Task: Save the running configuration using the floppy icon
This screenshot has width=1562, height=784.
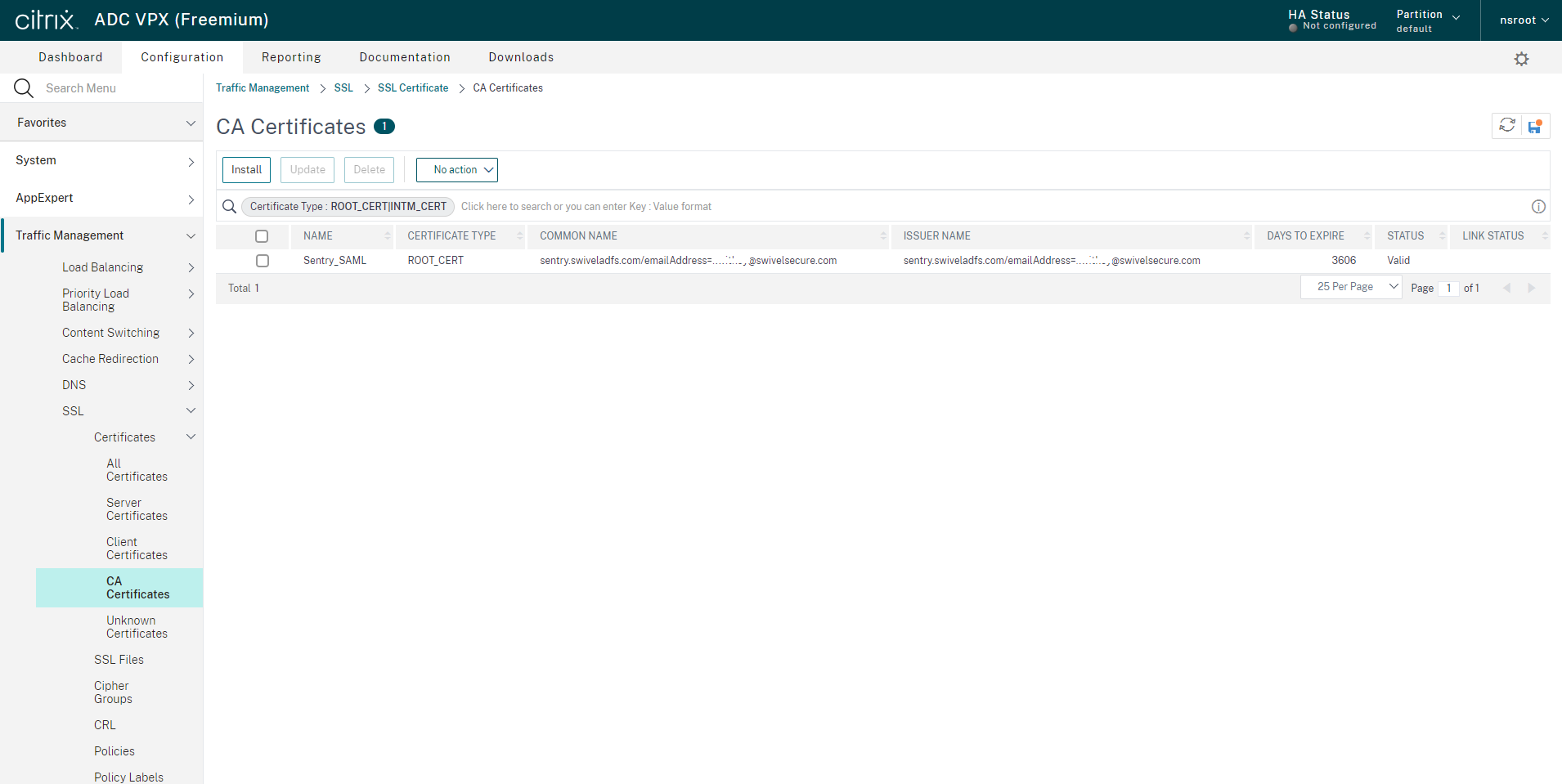Action: pos(1535,125)
